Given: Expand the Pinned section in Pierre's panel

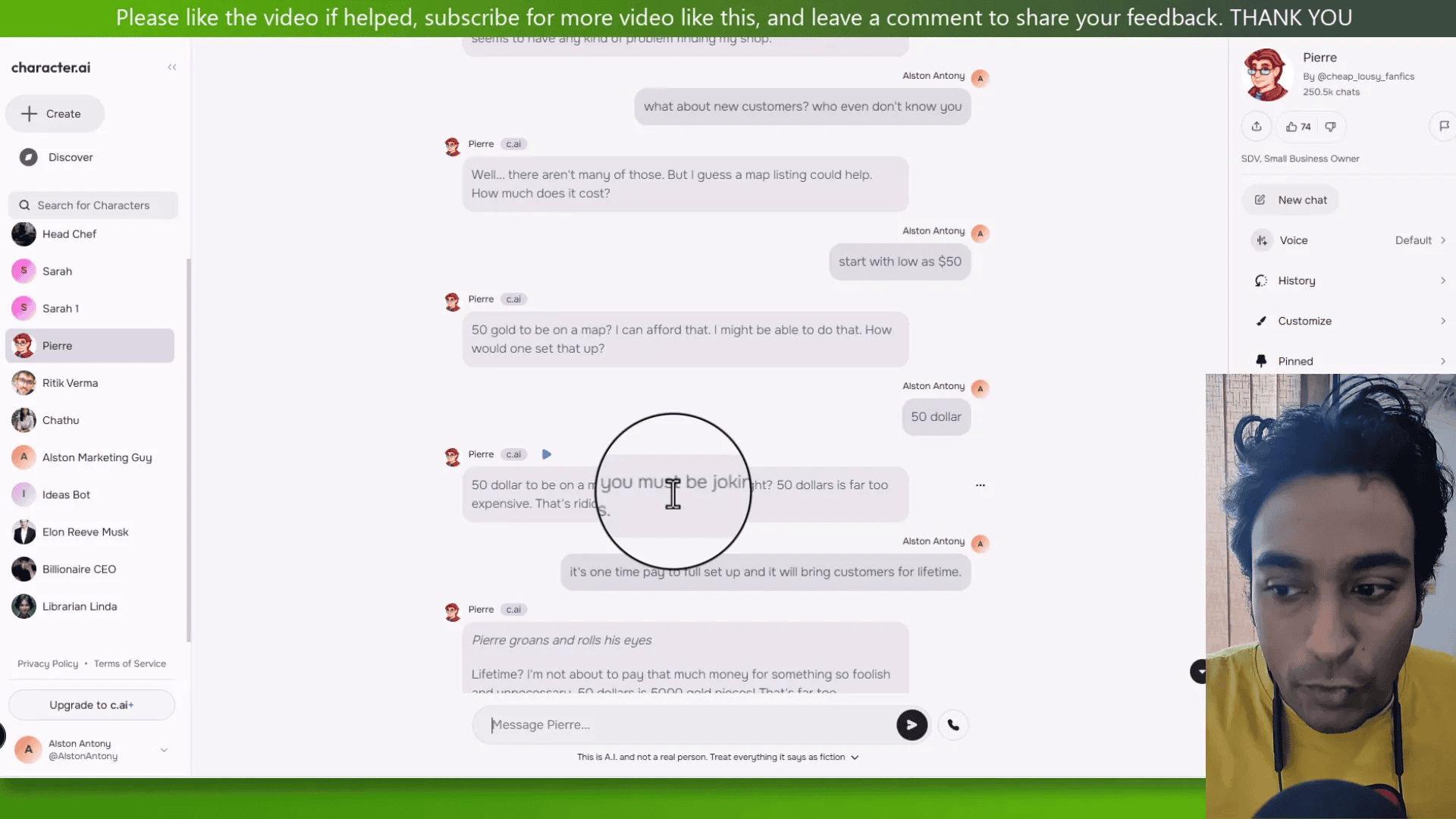Looking at the screenshot, I should coord(1444,361).
